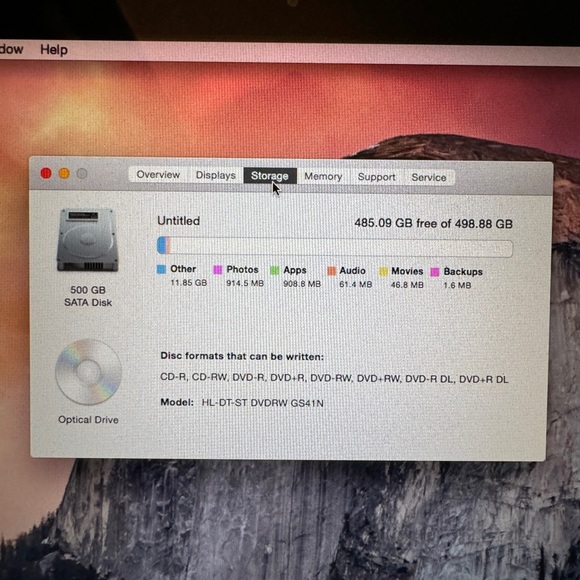Click the 500 GB SATA hard disk icon
The image size is (580, 580).
87,240
